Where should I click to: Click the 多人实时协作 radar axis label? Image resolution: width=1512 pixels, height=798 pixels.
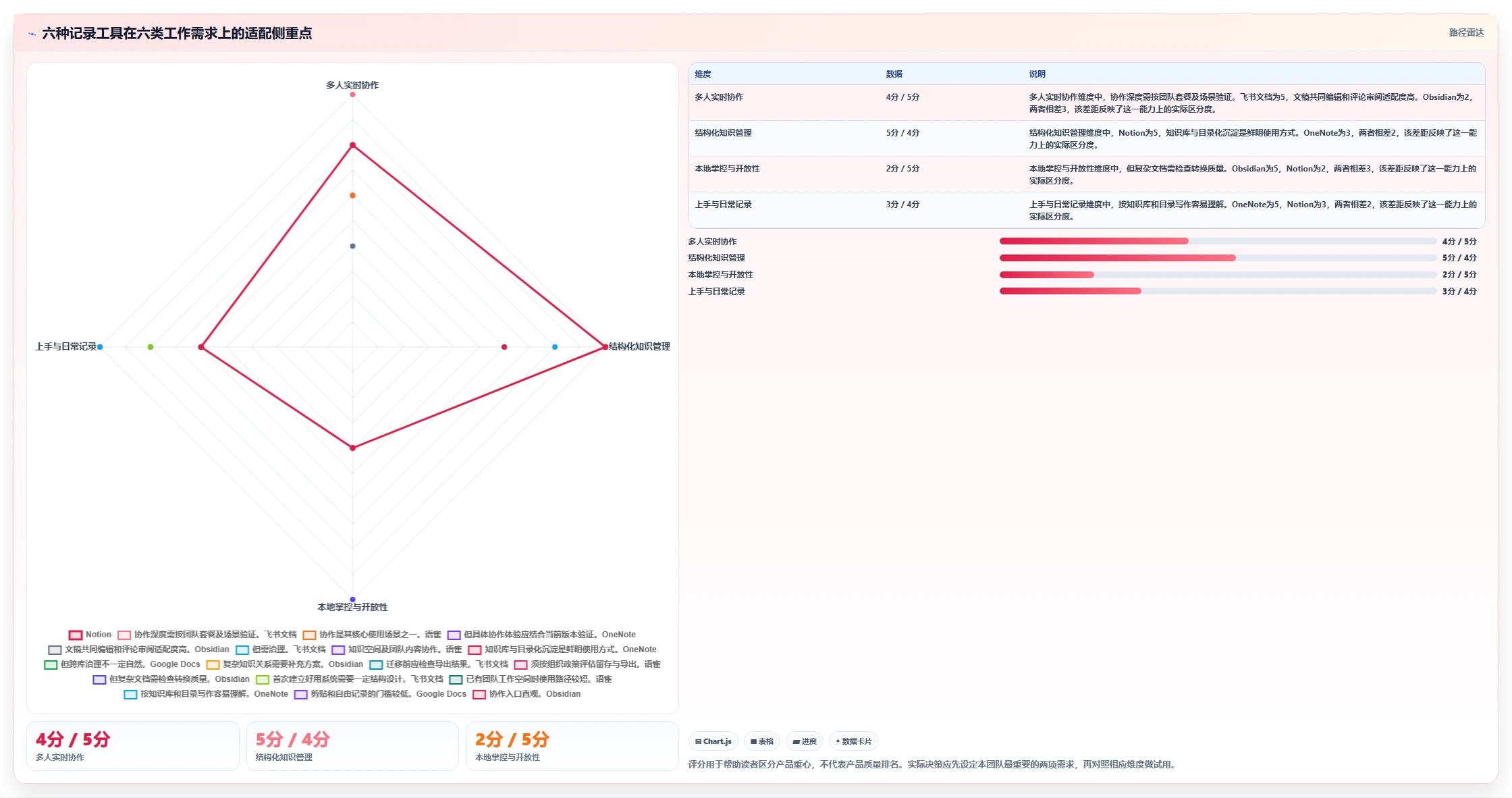pyautogui.click(x=352, y=85)
